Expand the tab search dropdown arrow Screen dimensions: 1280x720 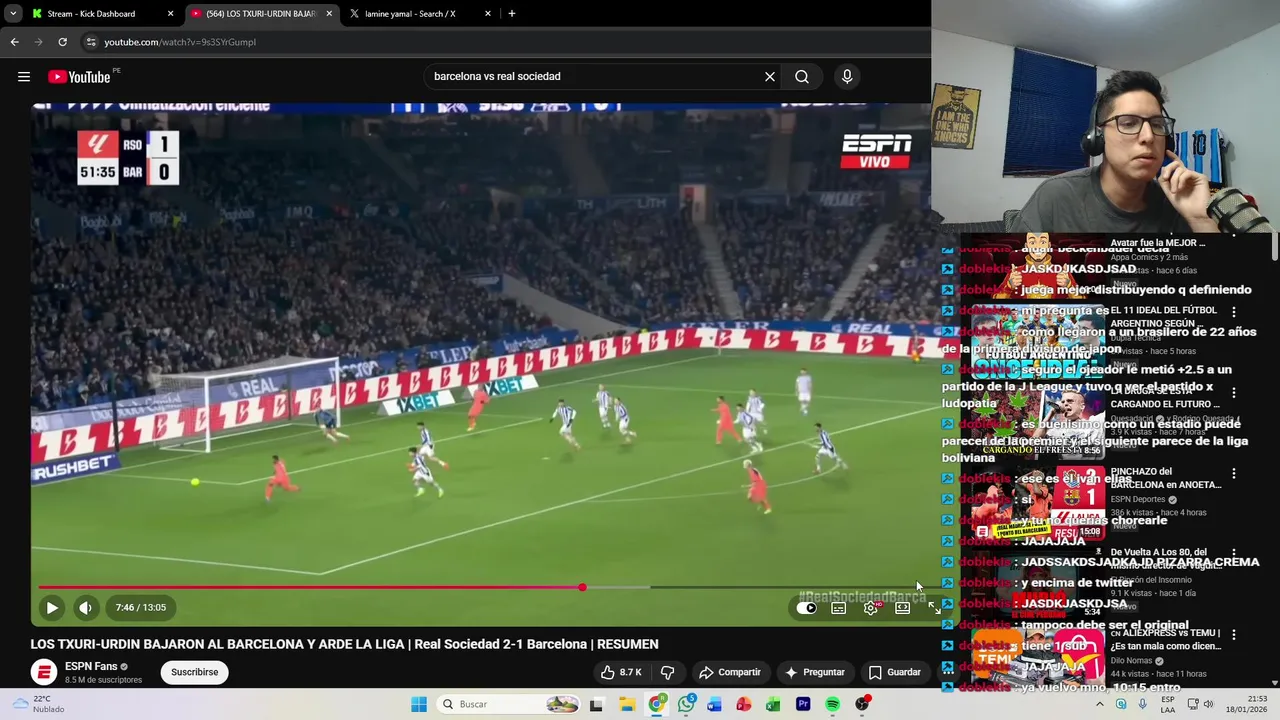pyautogui.click(x=12, y=14)
